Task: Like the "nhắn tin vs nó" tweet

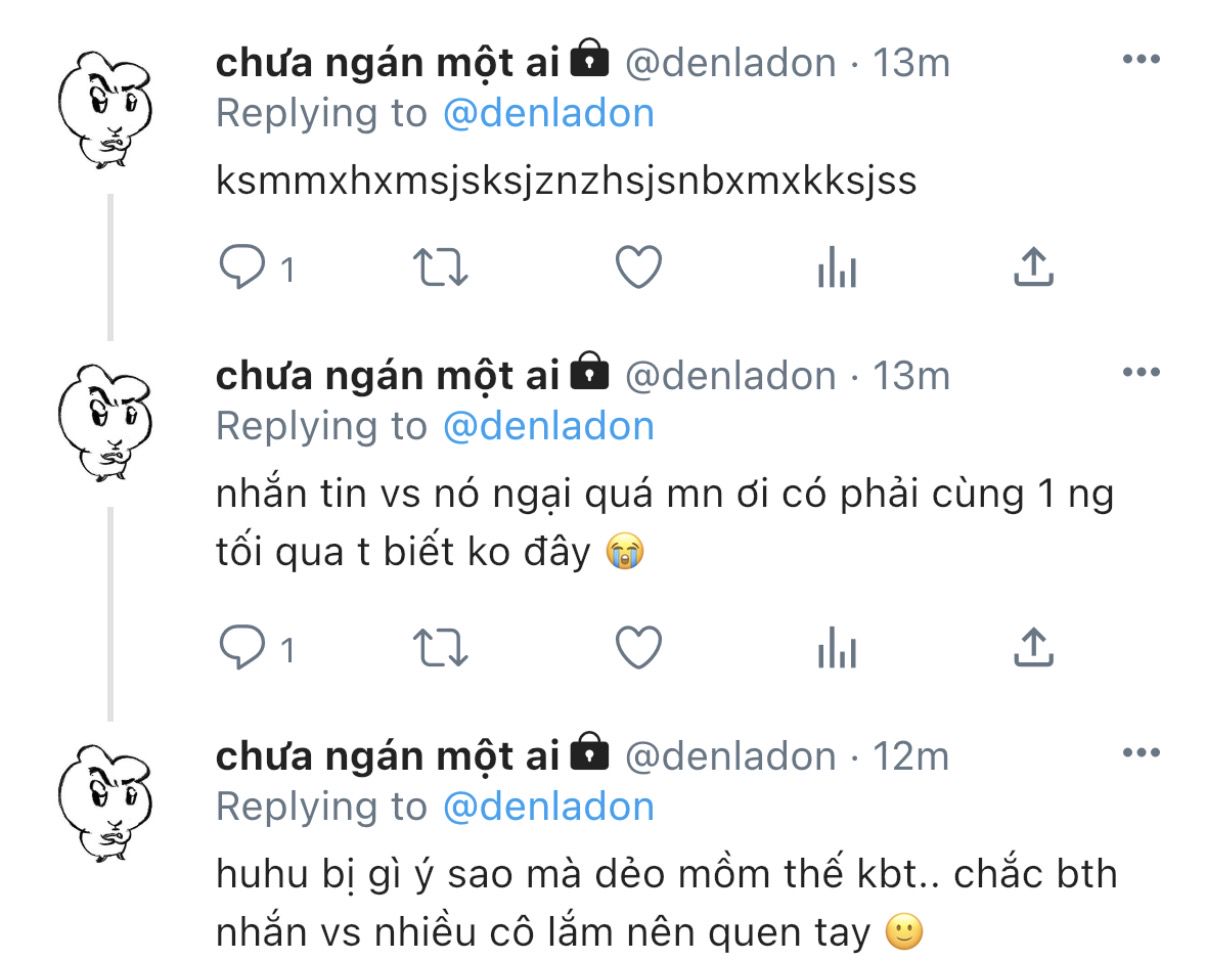Action: pos(637,649)
